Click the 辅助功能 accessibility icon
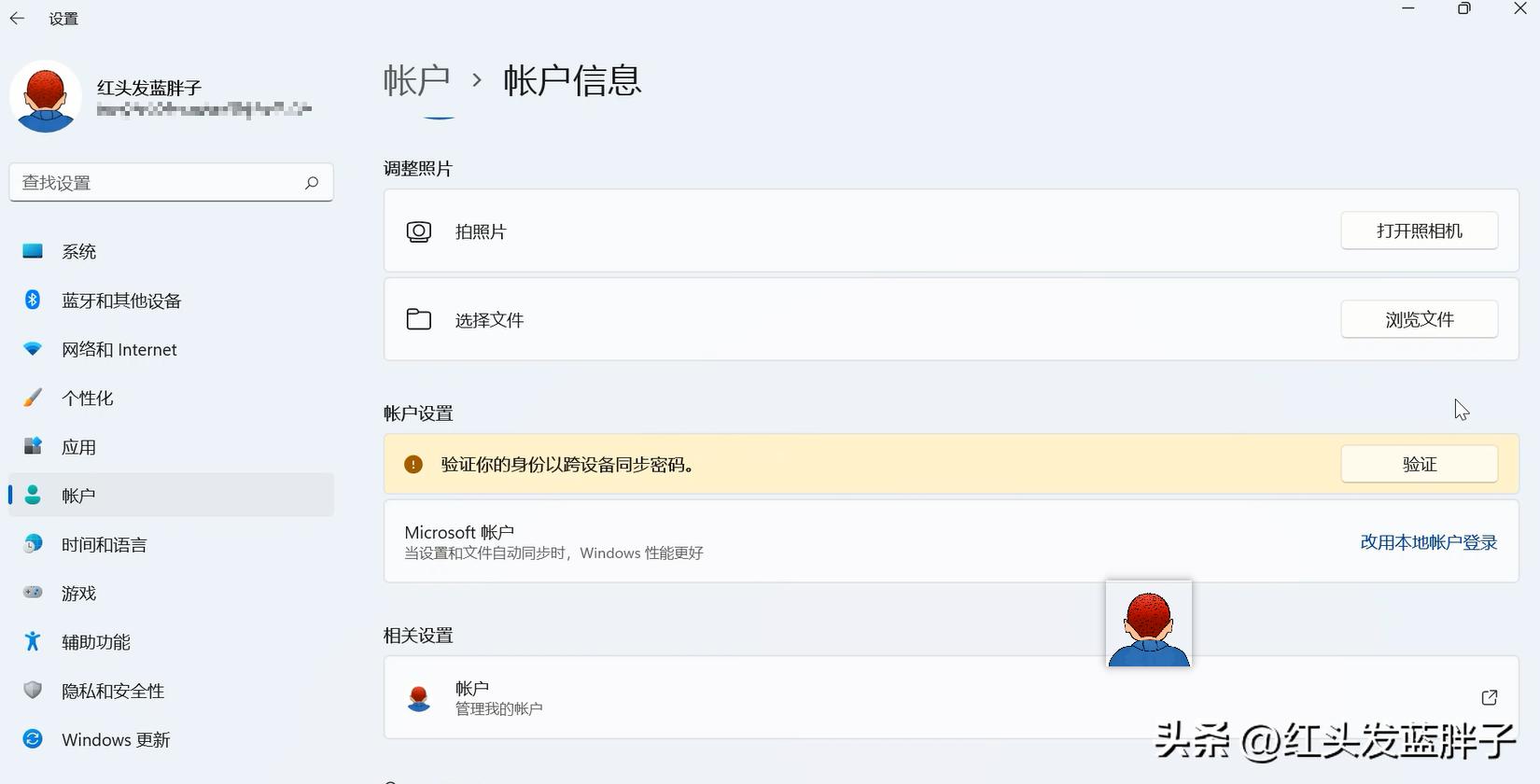The width and height of the screenshot is (1540, 784). (33, 641)
